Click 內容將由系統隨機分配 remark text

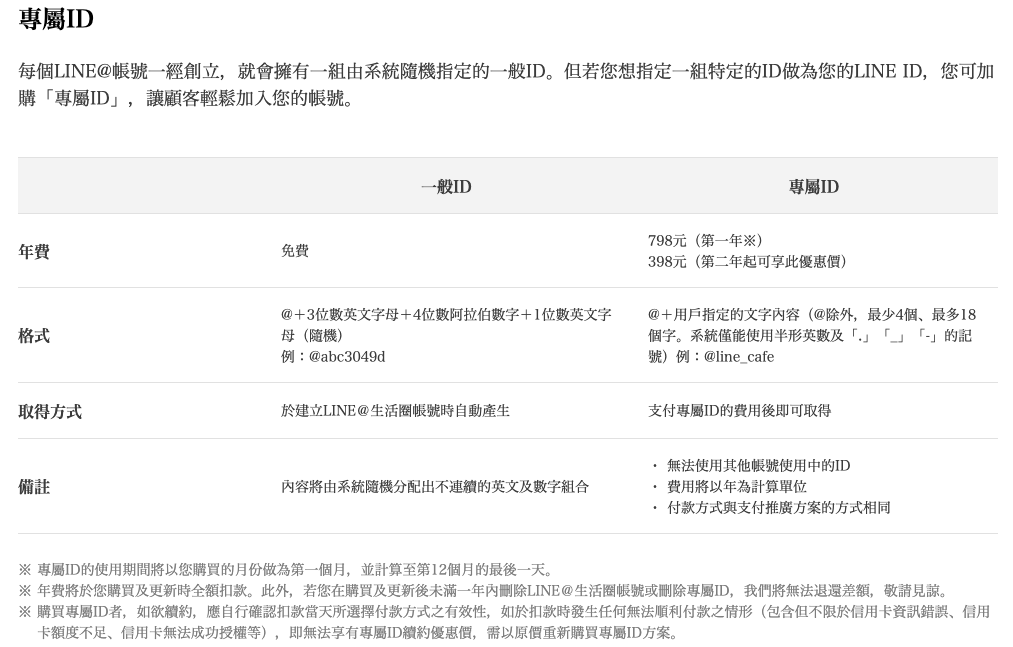(x=435, y=486)
